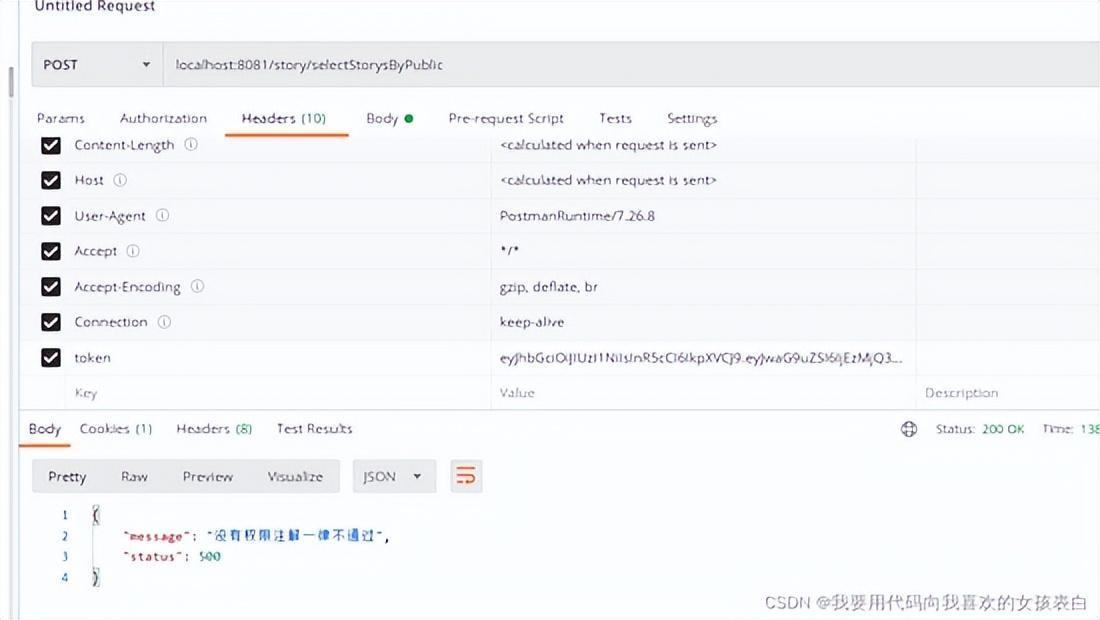This screenshot has height=620, width=1100.
Task: Uncheck the Accept-Encoding header checkbox
Action: (51, 286)
